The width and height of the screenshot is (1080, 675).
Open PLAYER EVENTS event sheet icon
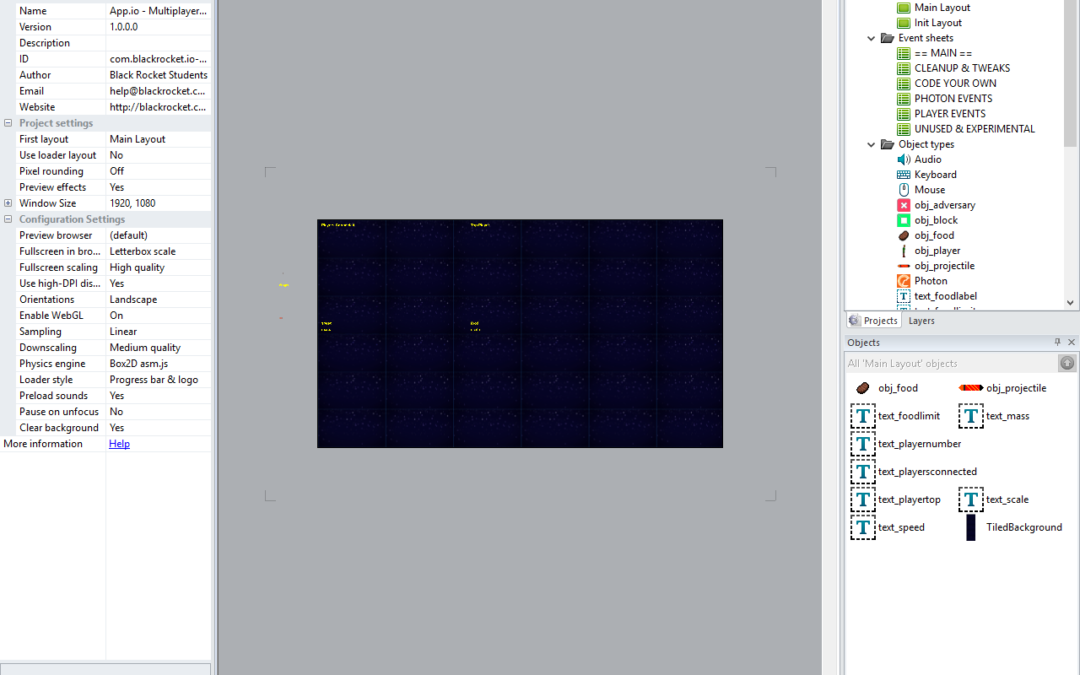(903, 114)
